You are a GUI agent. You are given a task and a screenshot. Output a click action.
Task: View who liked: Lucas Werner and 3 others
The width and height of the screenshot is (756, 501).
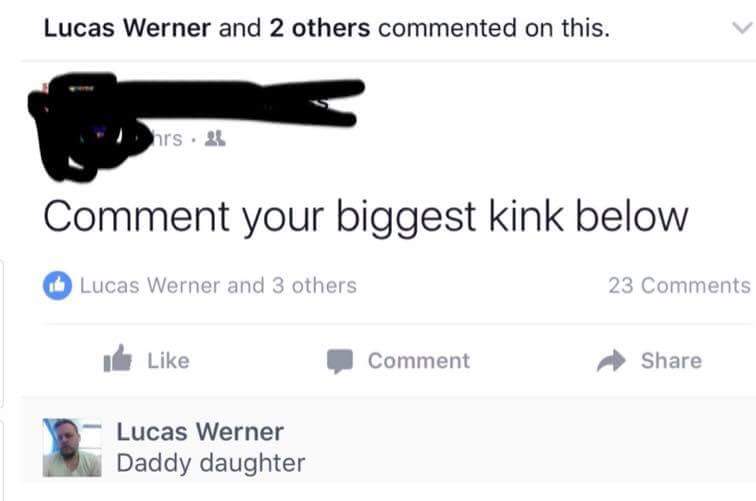218,285
